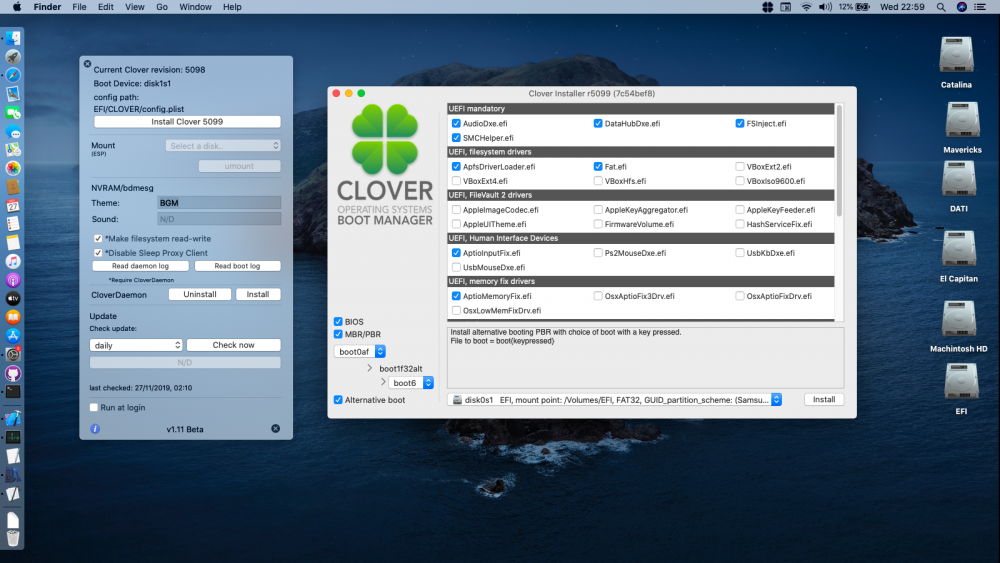The image size is (1000, 563).
Task: Open Launchpad rocket icon in dock
Action: point(13,57)
